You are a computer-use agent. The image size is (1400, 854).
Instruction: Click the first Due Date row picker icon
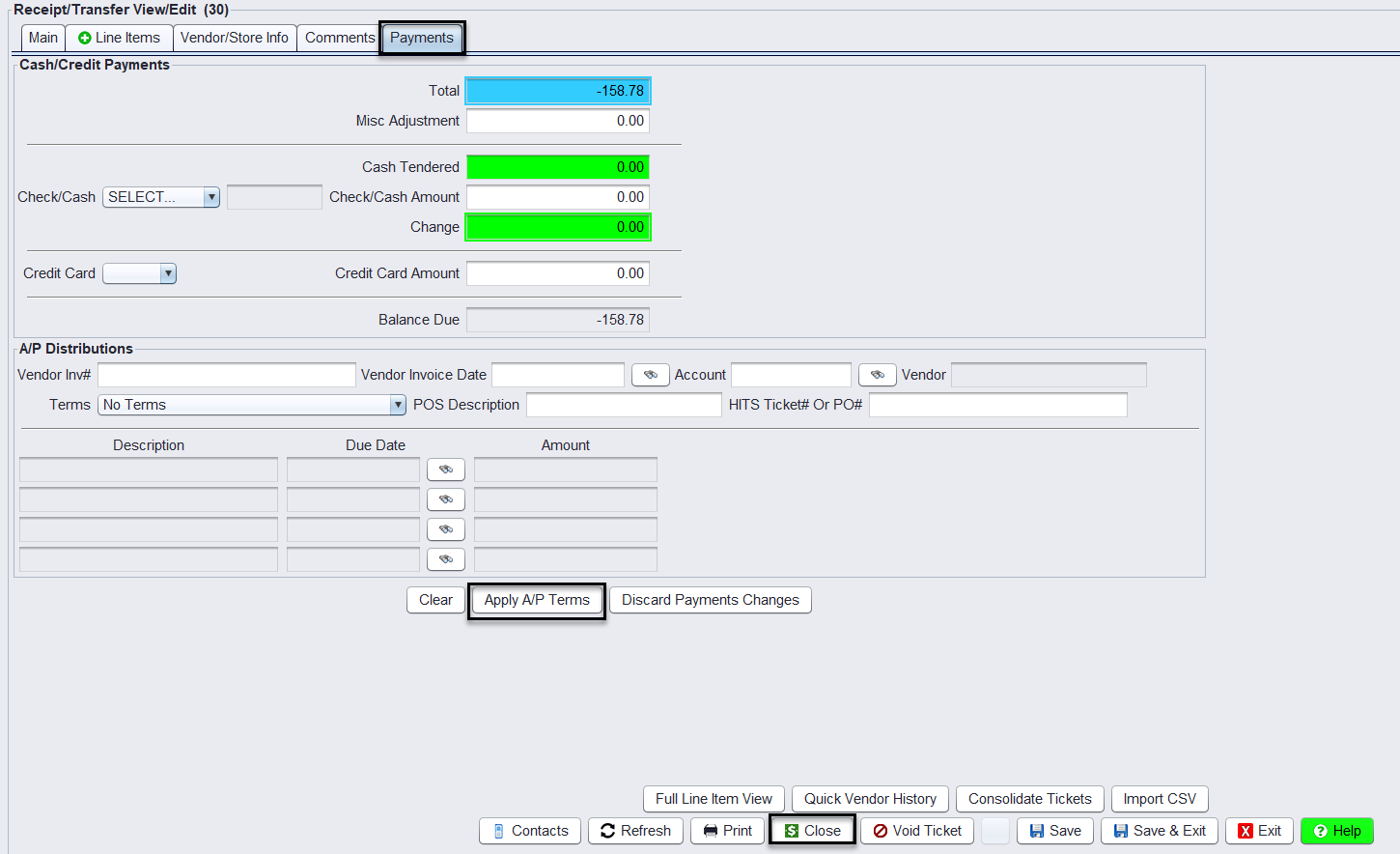click(445, 470)
